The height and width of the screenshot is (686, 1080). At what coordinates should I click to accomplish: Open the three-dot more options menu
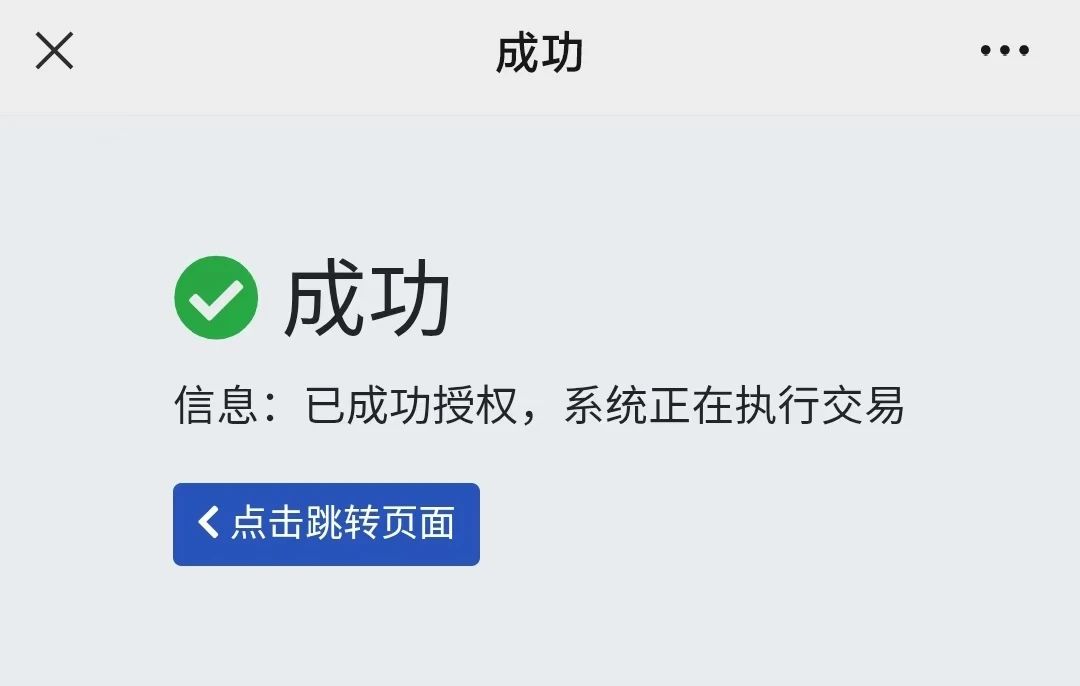(x=1005, y=50)
